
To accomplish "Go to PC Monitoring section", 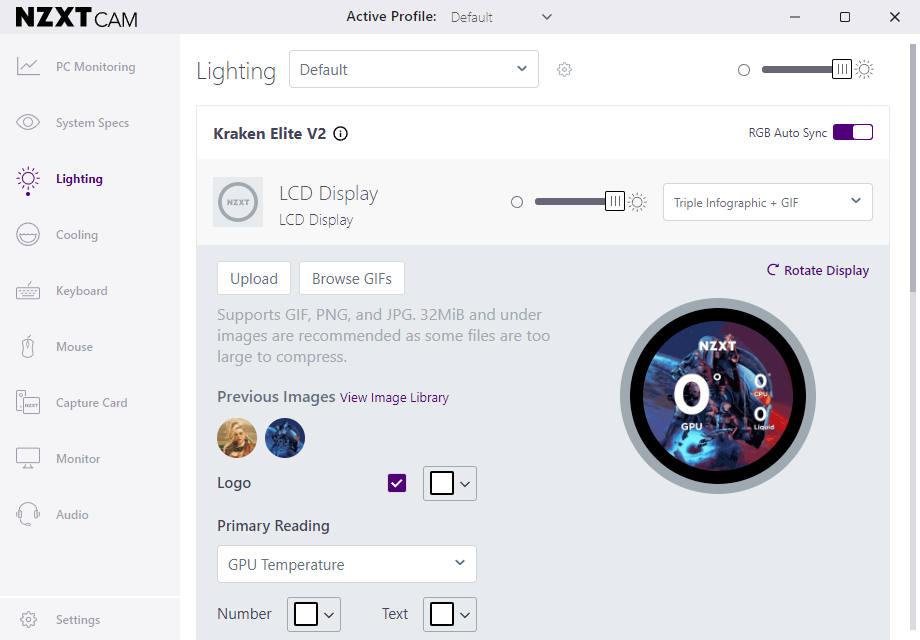I will 95,67.
